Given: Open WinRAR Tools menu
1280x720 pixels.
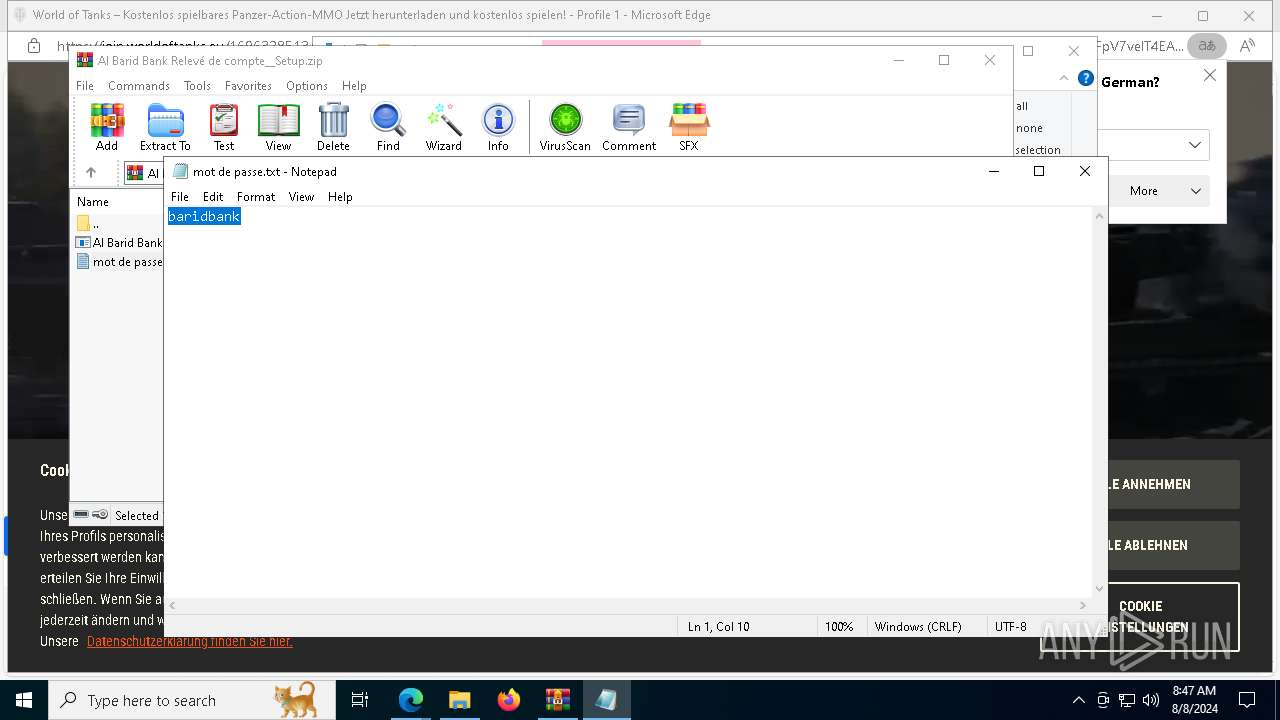Looking at the screenshot, I should (x=197, y=86).
